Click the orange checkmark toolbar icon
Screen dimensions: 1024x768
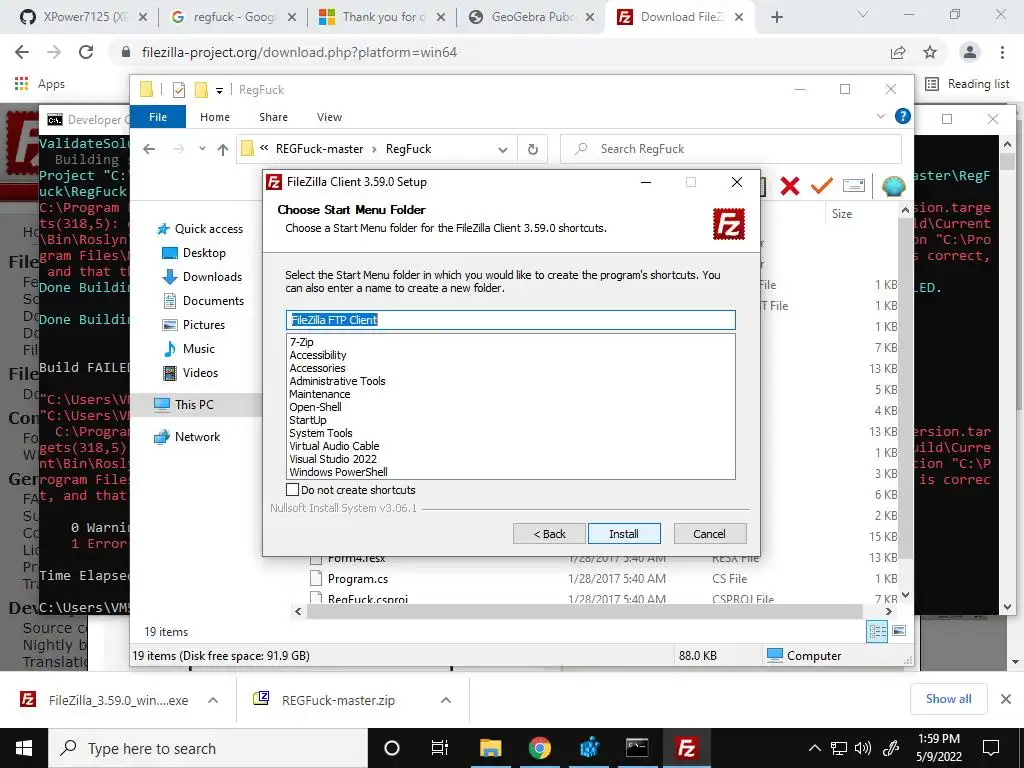[x=822, y=186]
